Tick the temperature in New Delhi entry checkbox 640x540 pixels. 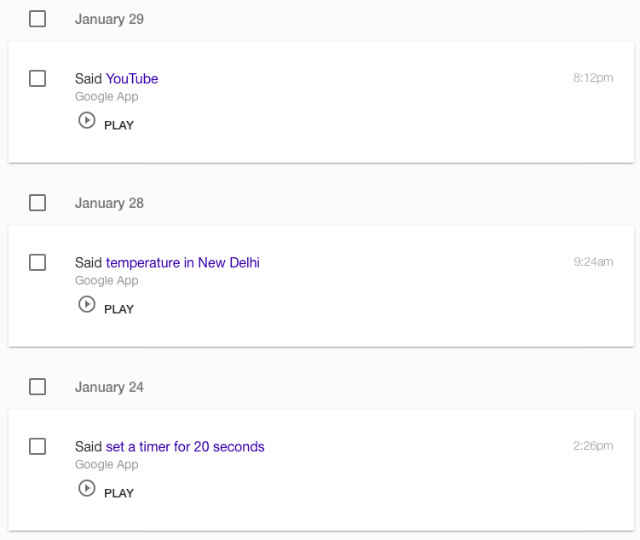[38, 262]
